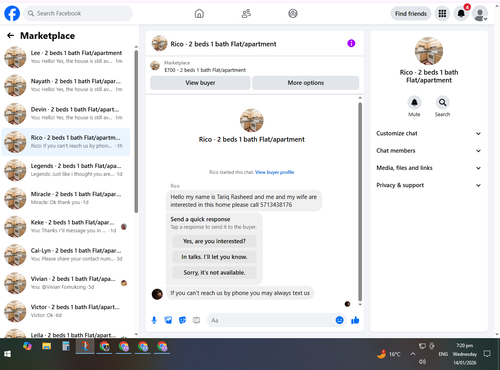Click the weather 16°C taskbar widget

(389, 354)
